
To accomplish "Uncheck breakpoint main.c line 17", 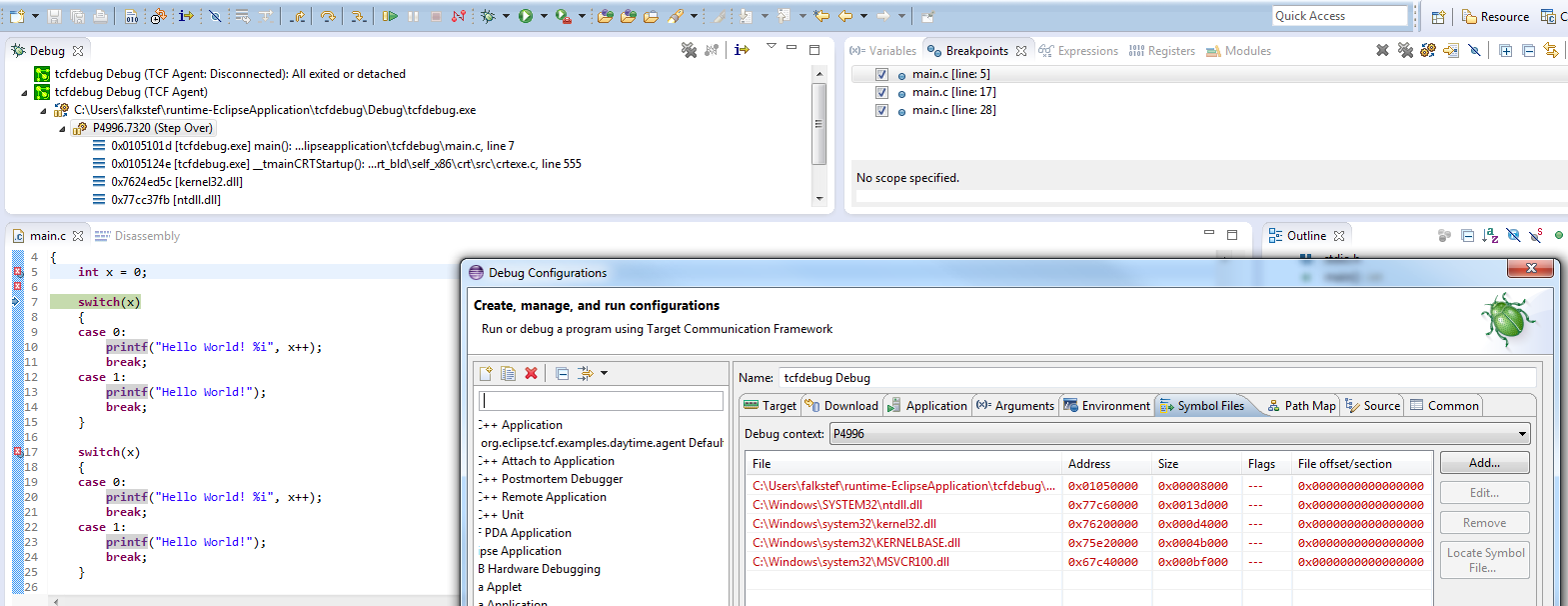I will (881, 92).
